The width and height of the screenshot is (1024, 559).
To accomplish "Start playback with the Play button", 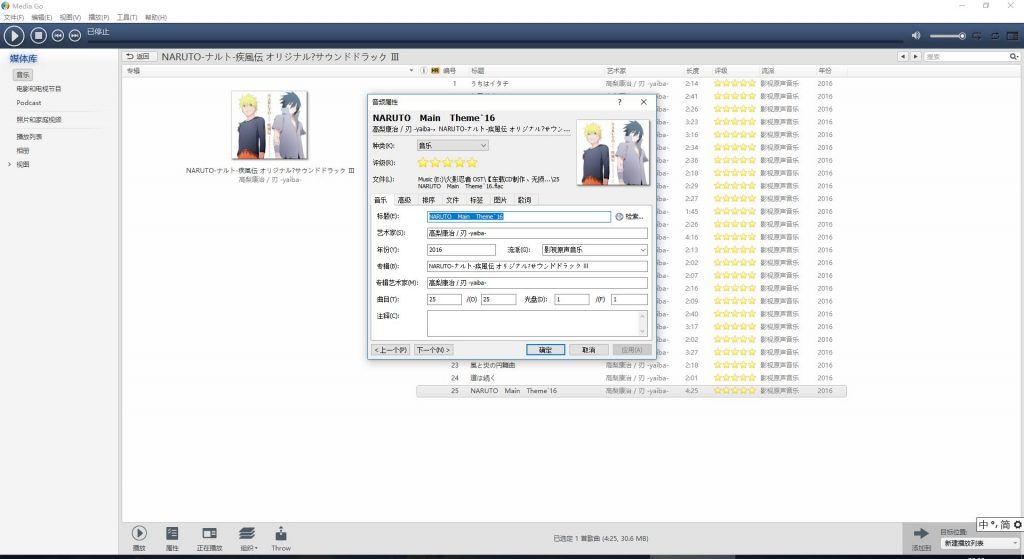I will [14, 35].
